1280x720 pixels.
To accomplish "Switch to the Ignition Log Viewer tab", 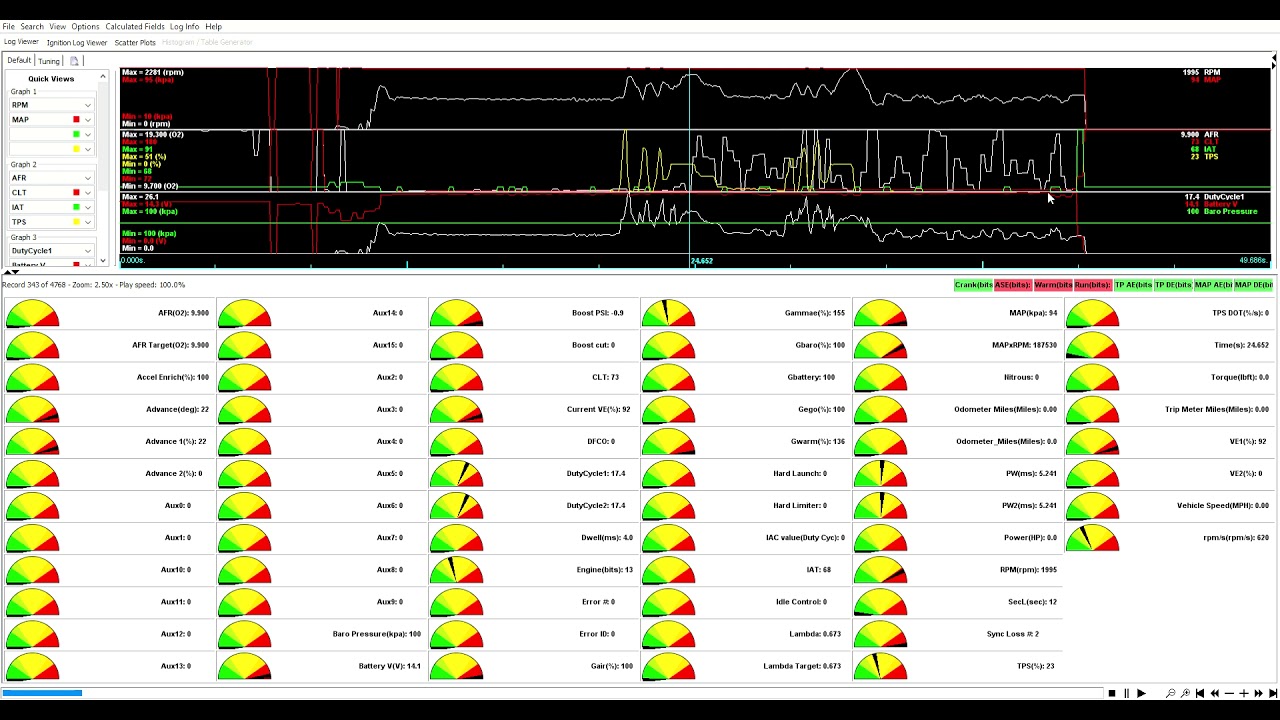I will pos(77,43).
